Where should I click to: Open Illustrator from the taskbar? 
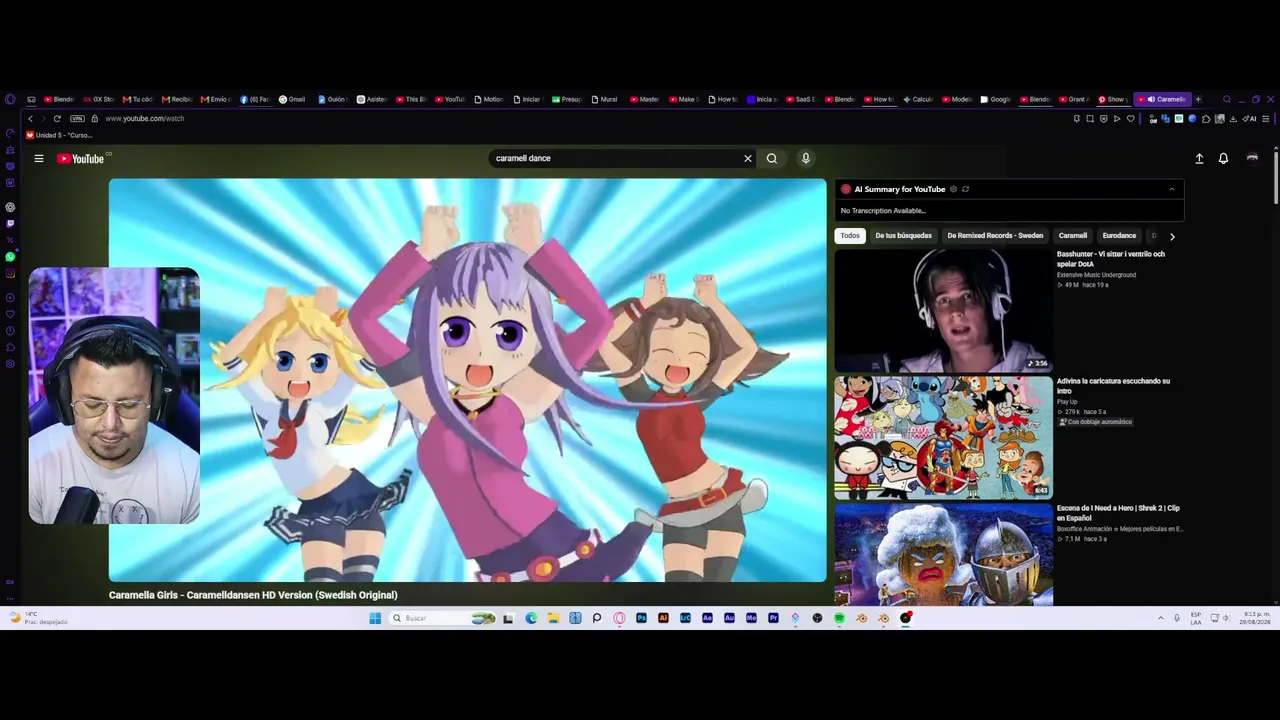coord(663,618)
